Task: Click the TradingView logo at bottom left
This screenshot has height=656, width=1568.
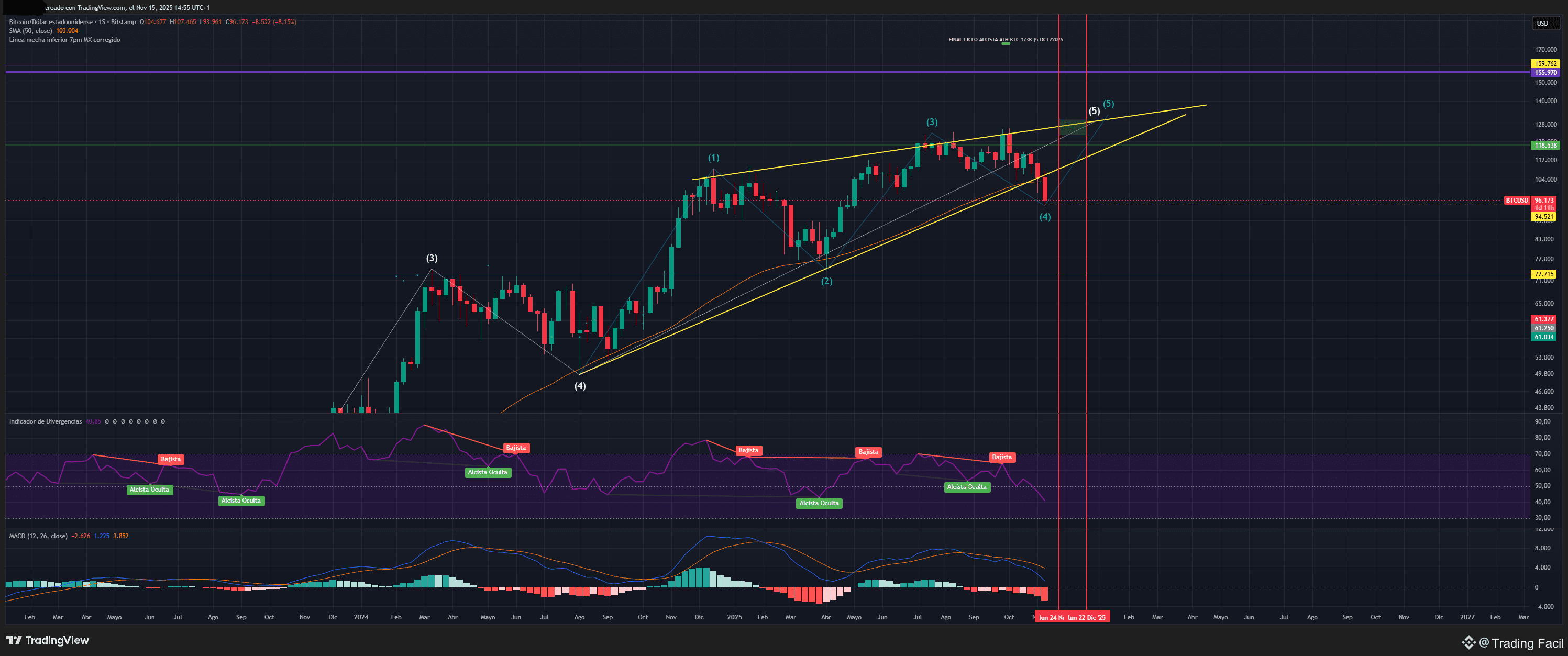Action: pyautogui.click(x=48, y=640)
